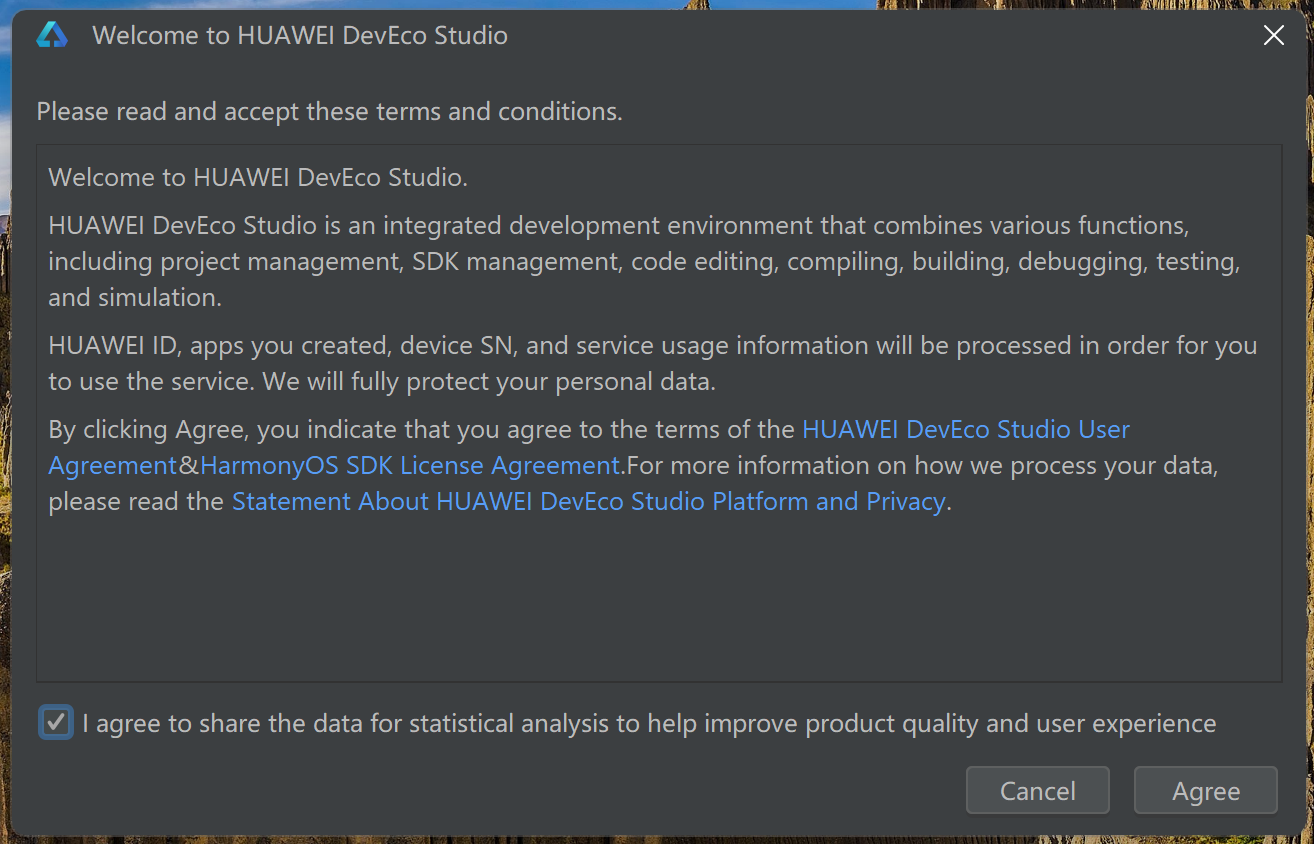Screen dimensions: 1314x844
Task: Click the "Please read and accept these terms" heading
Action: point(329,111)
